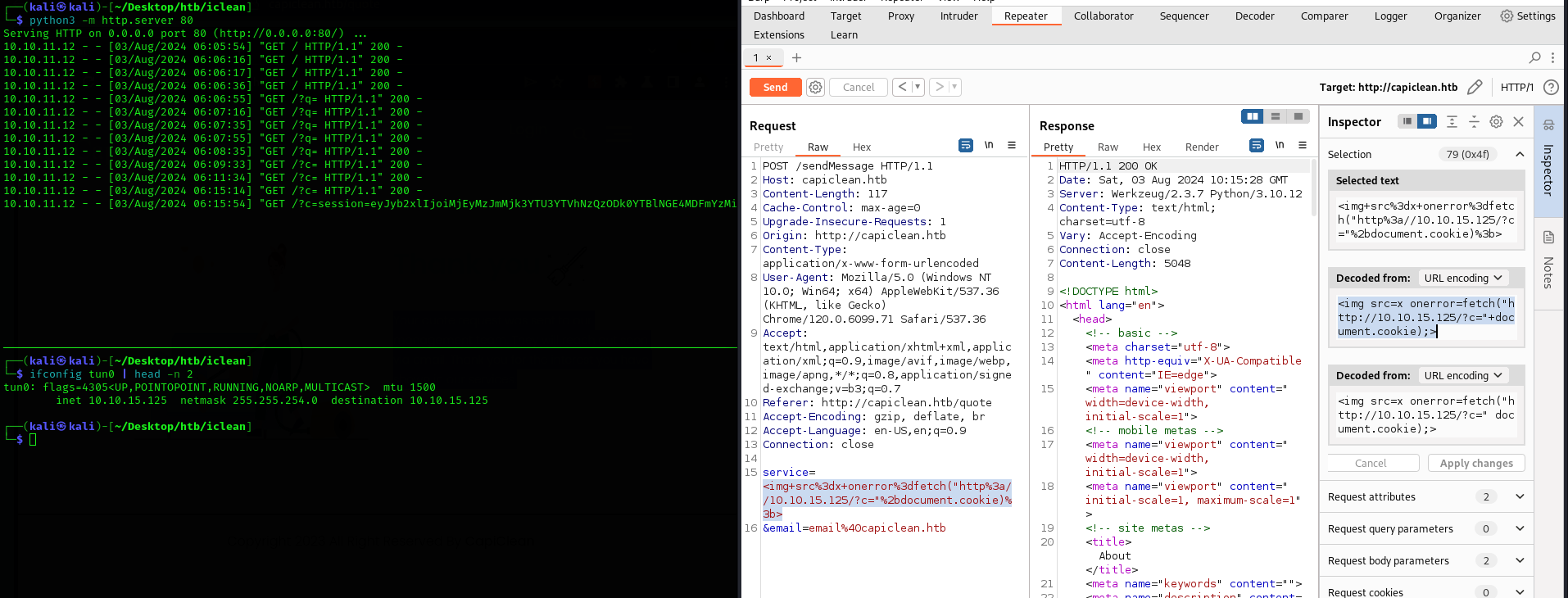Open next history dropdown arrow

pos(954,87)
